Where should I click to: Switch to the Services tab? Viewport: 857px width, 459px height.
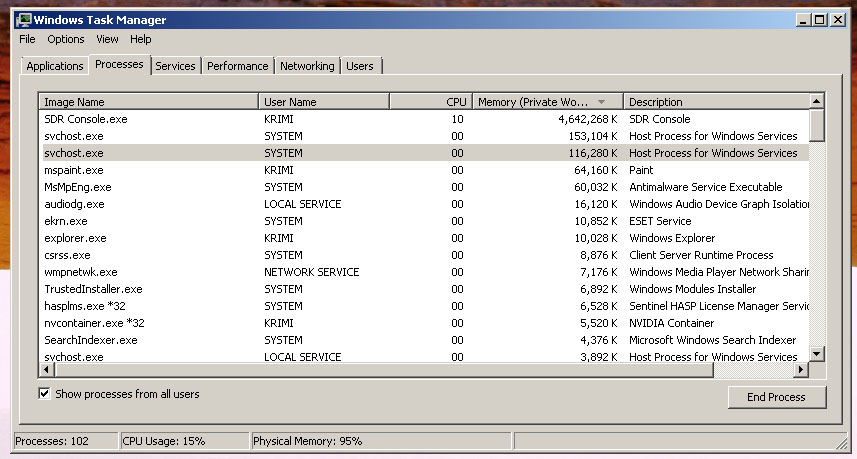175,66
